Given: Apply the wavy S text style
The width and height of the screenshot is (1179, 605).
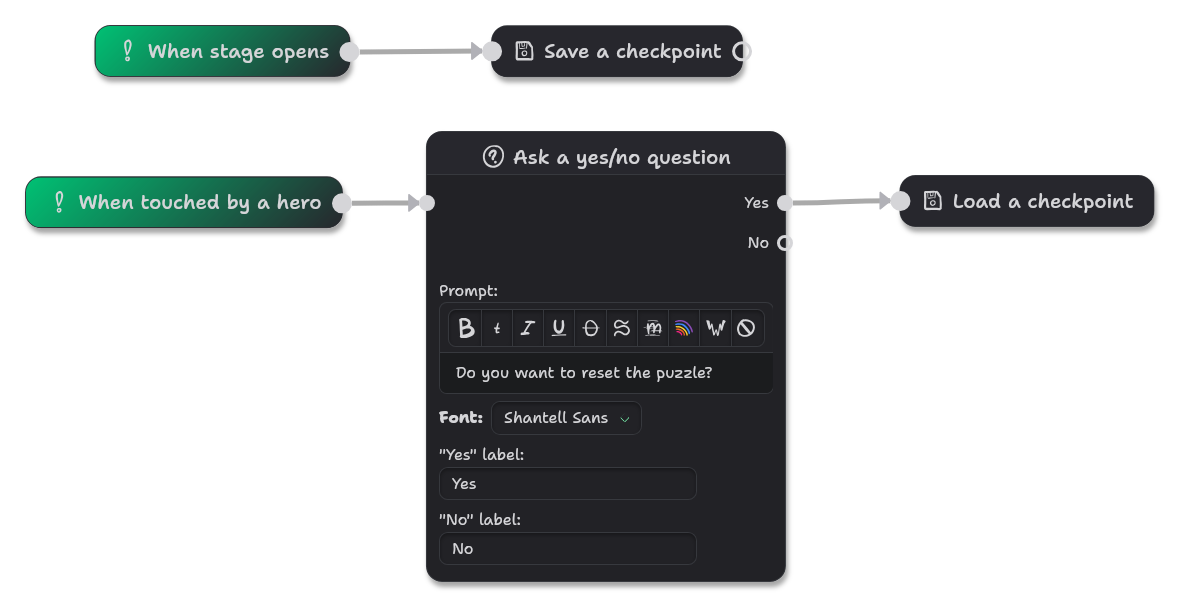Looking at the screenshot, I should (621, 327).
